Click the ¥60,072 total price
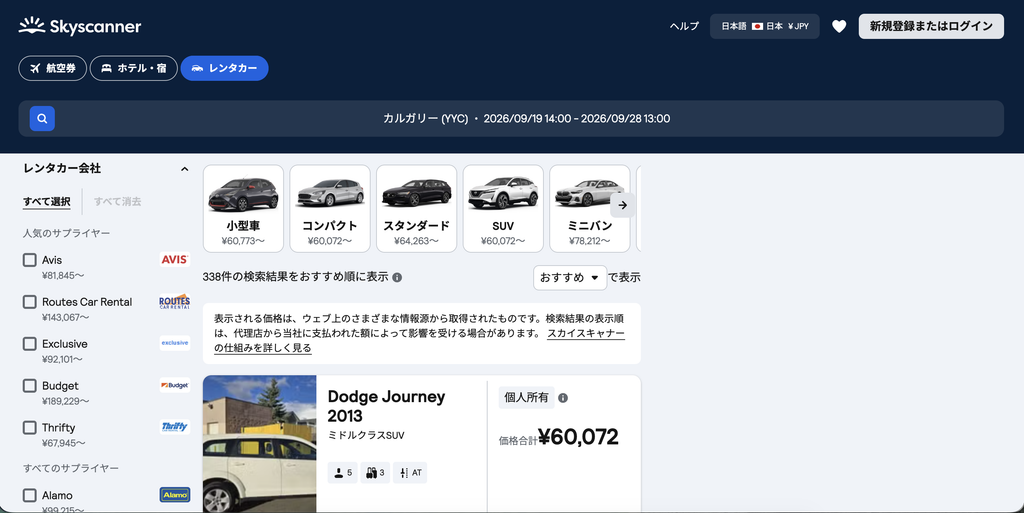Image resolution: width=1024 pixels, height=513 pixels. 578,437
